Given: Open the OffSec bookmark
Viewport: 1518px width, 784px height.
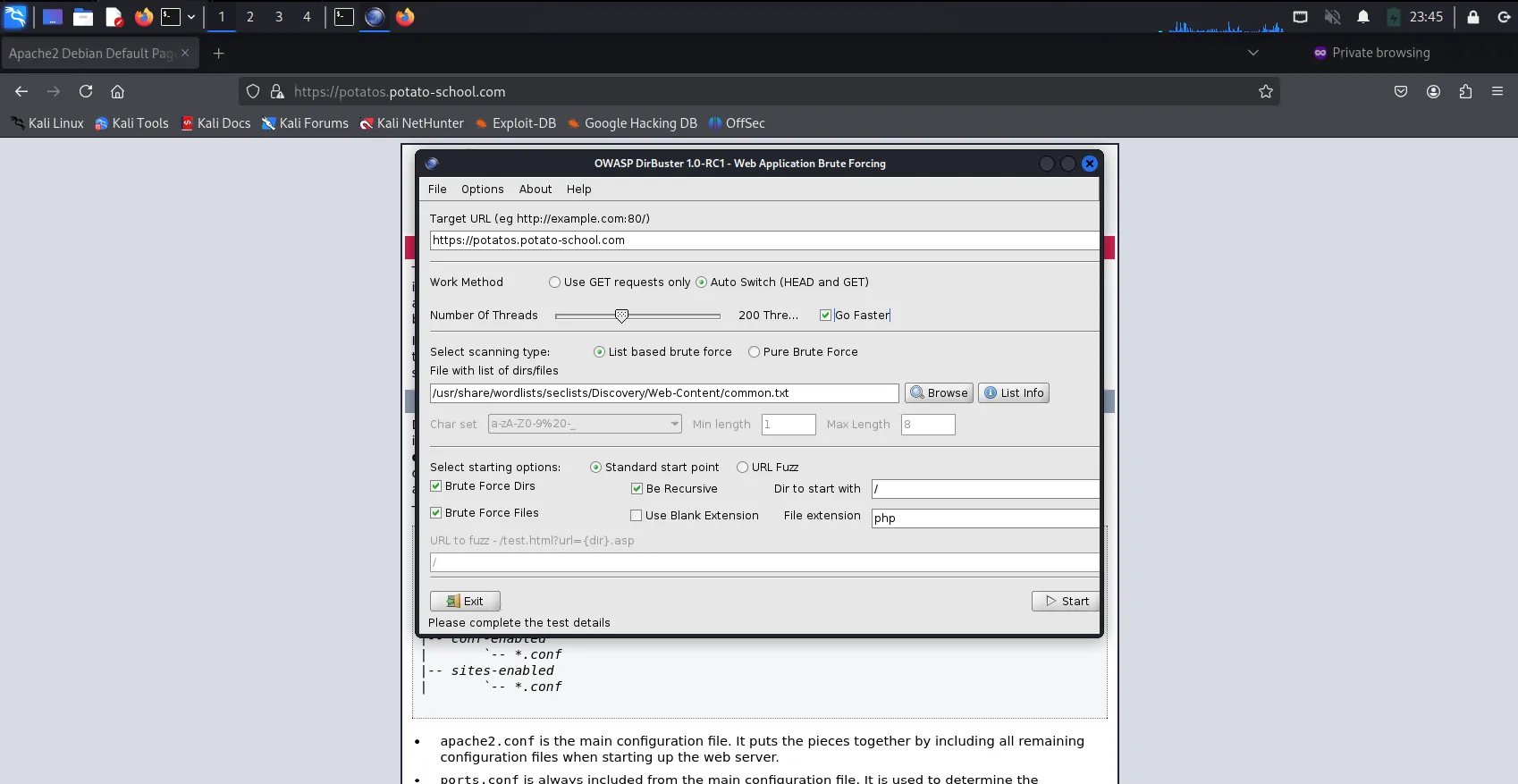Looking at the screenshot, I should tap(737, 123).
